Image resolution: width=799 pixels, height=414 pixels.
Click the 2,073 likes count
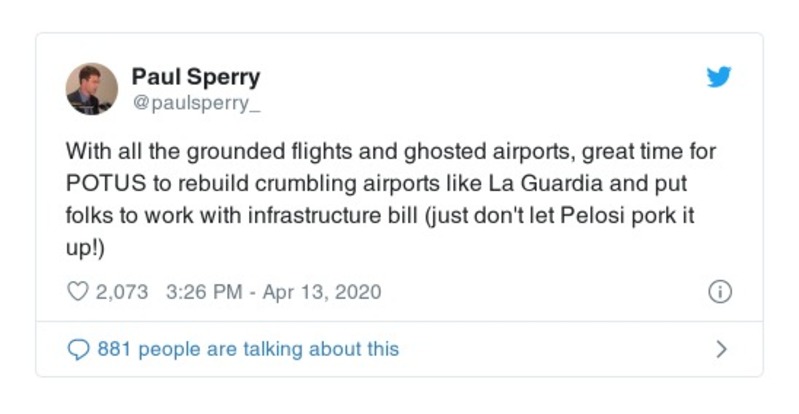(x=121, y=292)
